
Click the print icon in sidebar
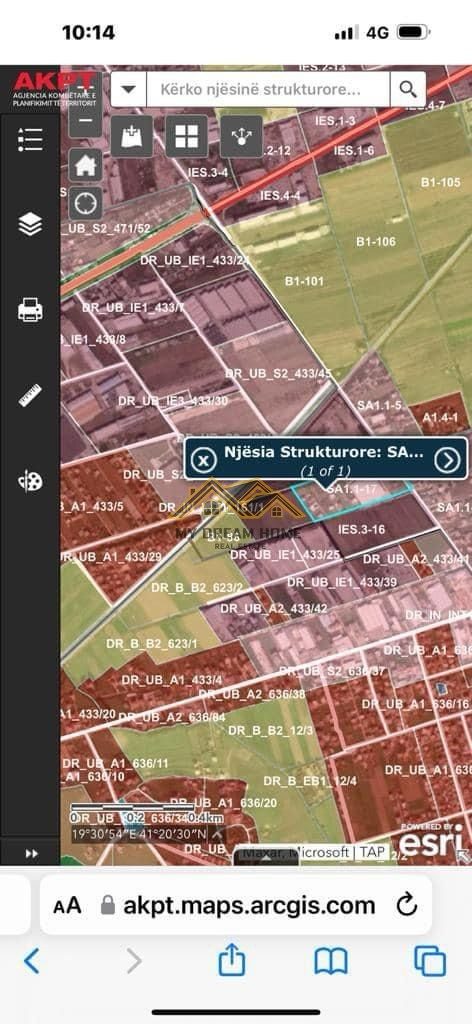(30, 310)
